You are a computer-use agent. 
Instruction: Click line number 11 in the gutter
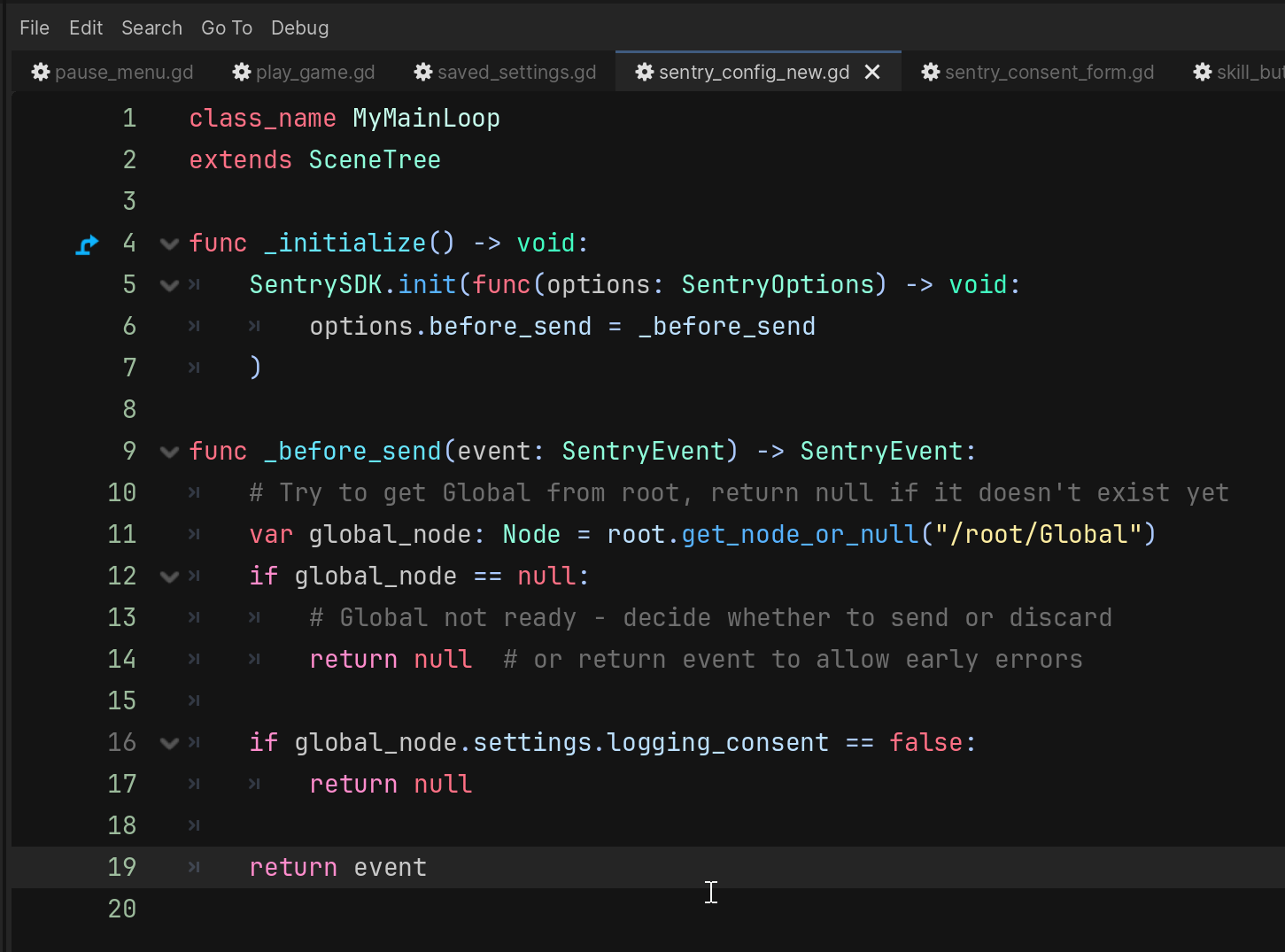122,535
